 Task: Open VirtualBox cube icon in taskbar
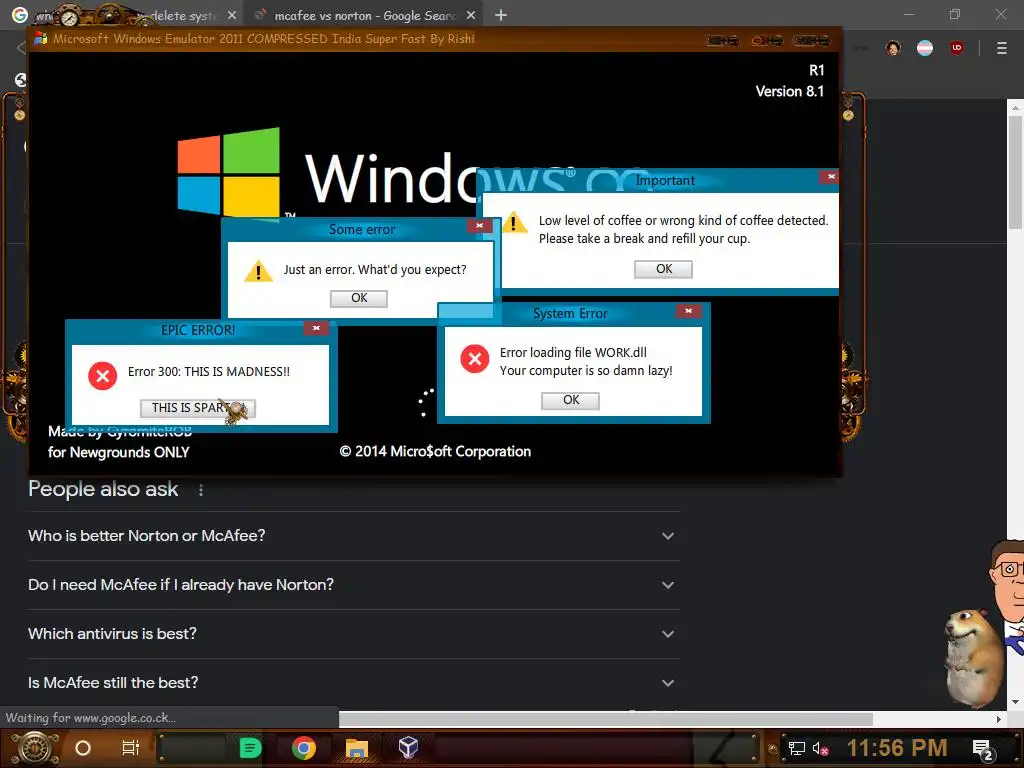[x=408, y=748]
